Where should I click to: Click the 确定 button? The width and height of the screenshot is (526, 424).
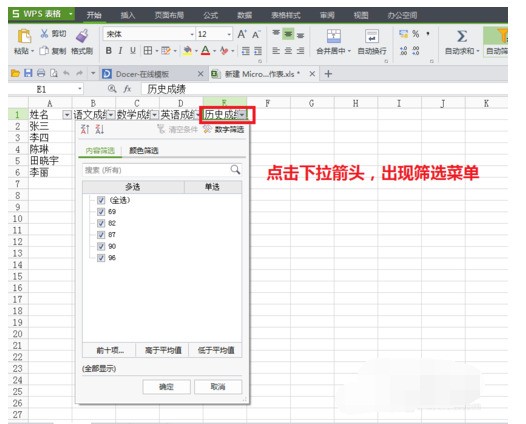pos(166,387)
